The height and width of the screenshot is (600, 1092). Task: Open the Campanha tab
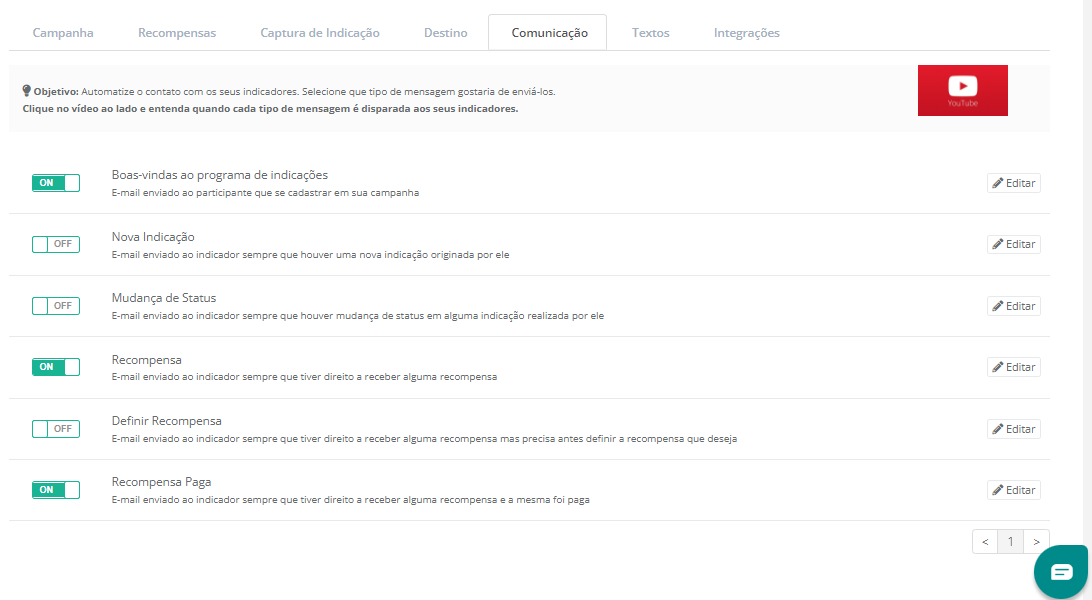pos(63,33)
